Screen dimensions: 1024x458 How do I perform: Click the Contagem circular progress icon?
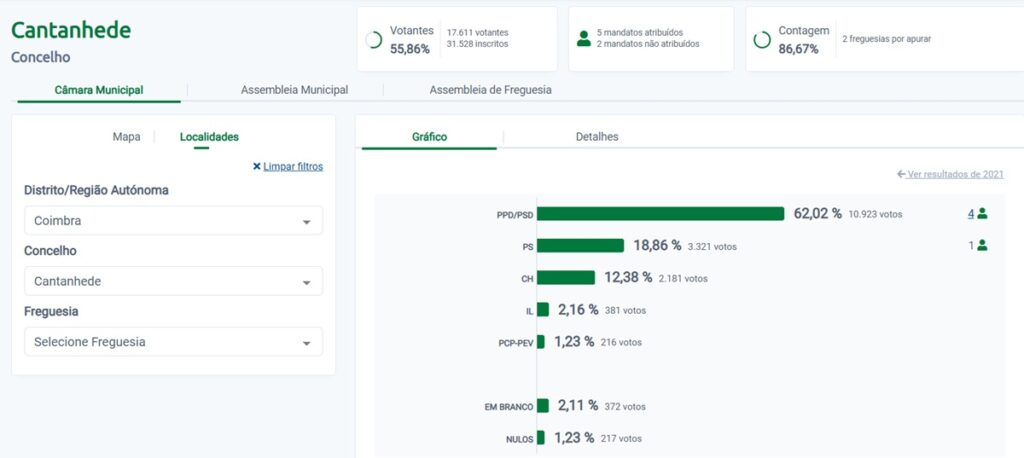click(x=762, y=40)
